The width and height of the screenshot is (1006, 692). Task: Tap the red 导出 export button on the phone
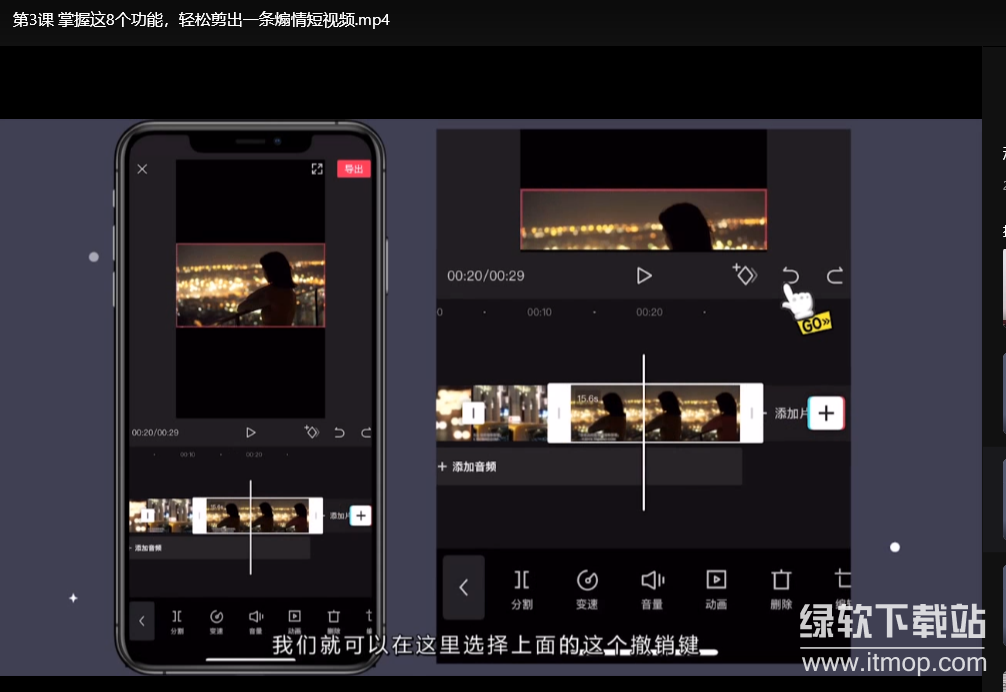353,169
